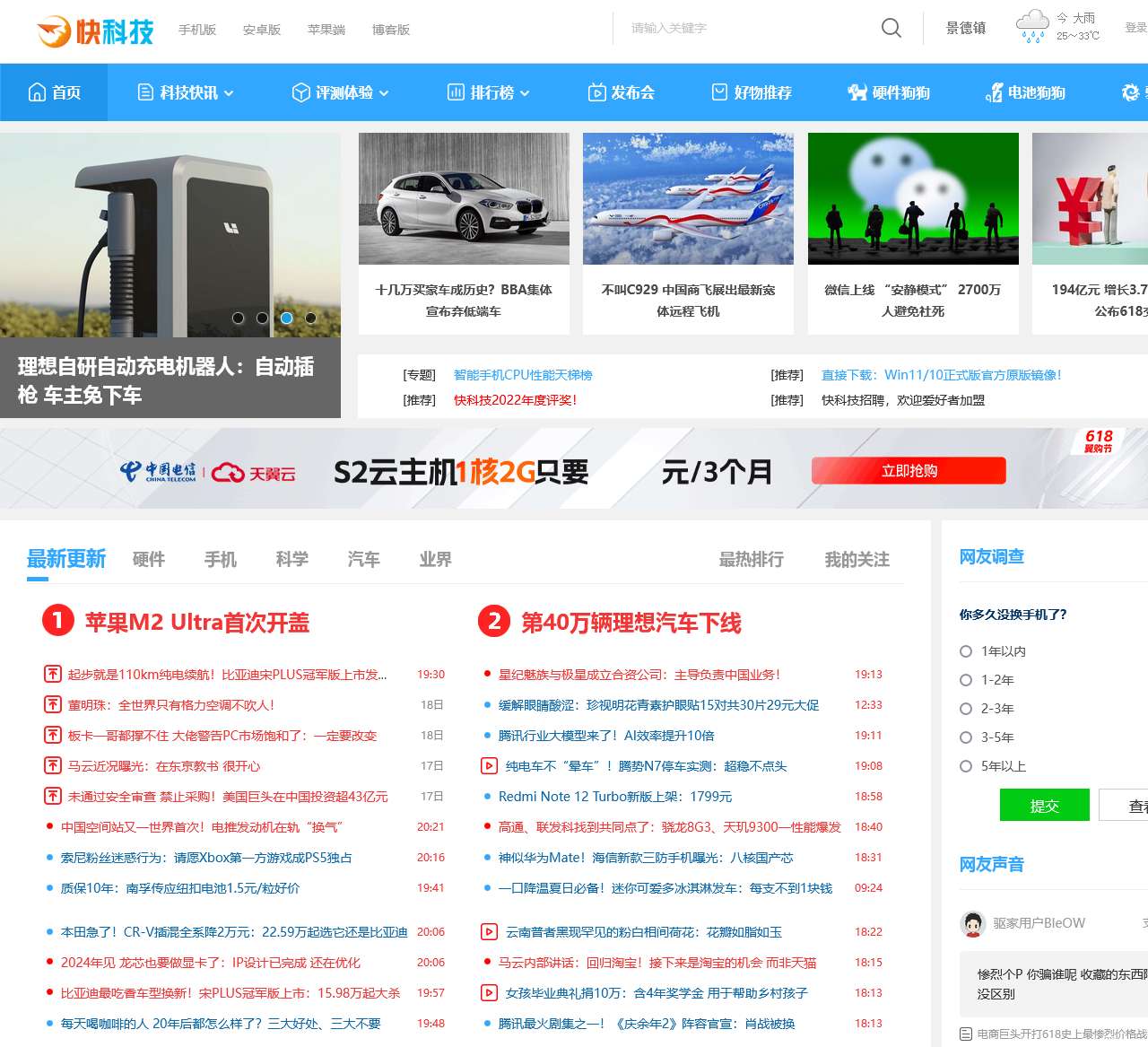This screenshot has width=1148, height=1047.
Task: Click the shopping bag icon beside 好物推荐
Action: pos(719,92)
